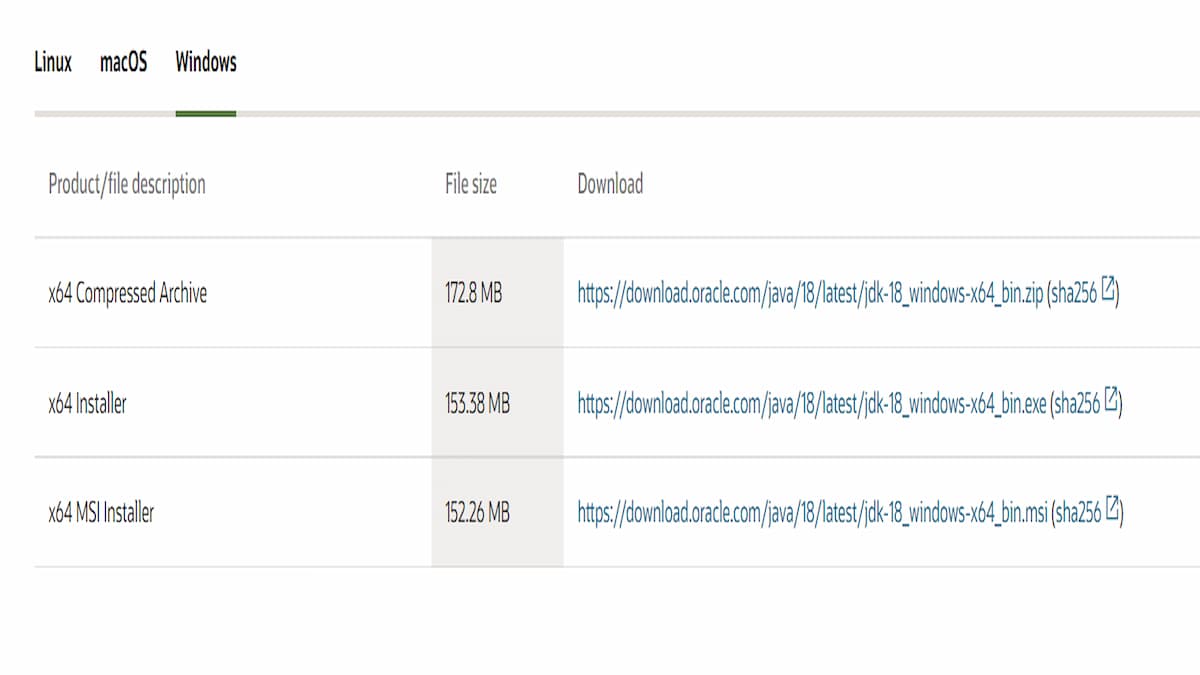Click external-link icon in x64 Installer row
The image size is (1200, 675).
pos(1112,401)
